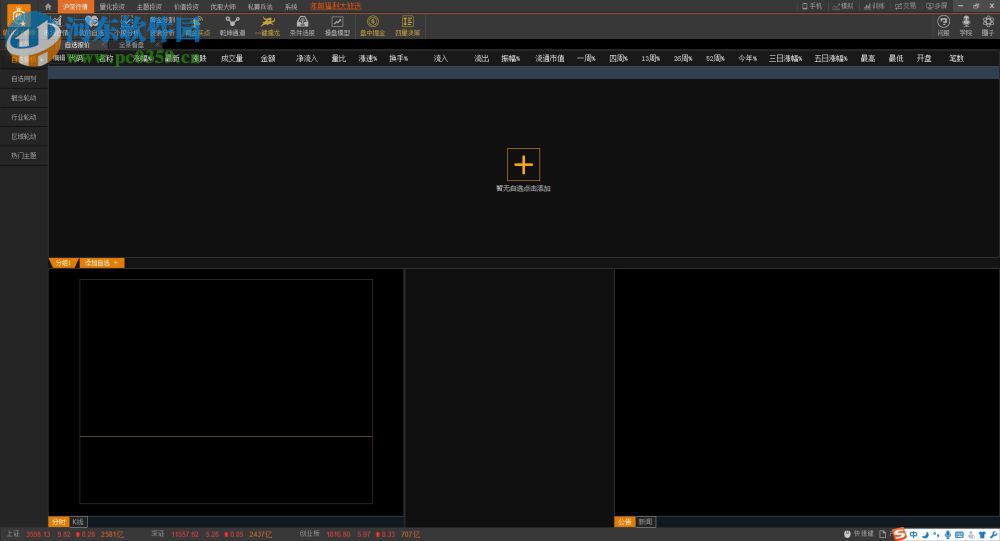Image resolution: width=1000 pixels, height=541 pixels.
Task: Open 条件选股 stock screener
Action: [302, 25]
